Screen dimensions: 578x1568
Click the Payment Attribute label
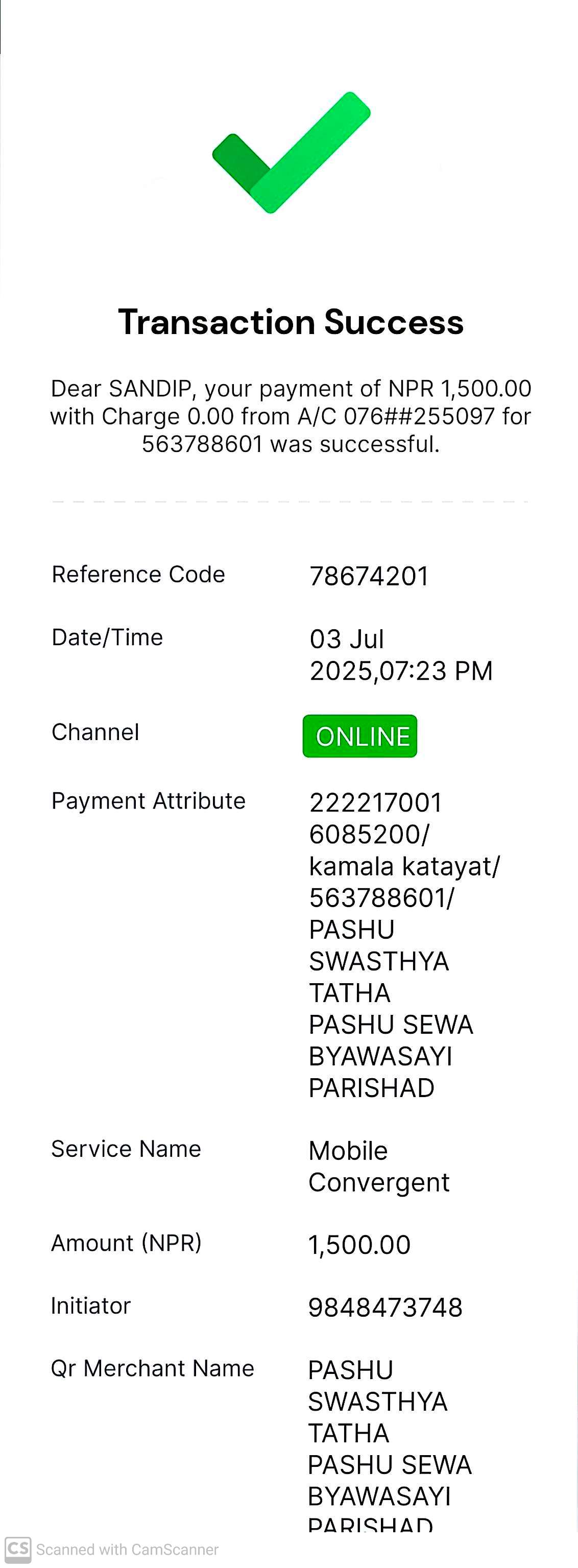coord(149,800)
